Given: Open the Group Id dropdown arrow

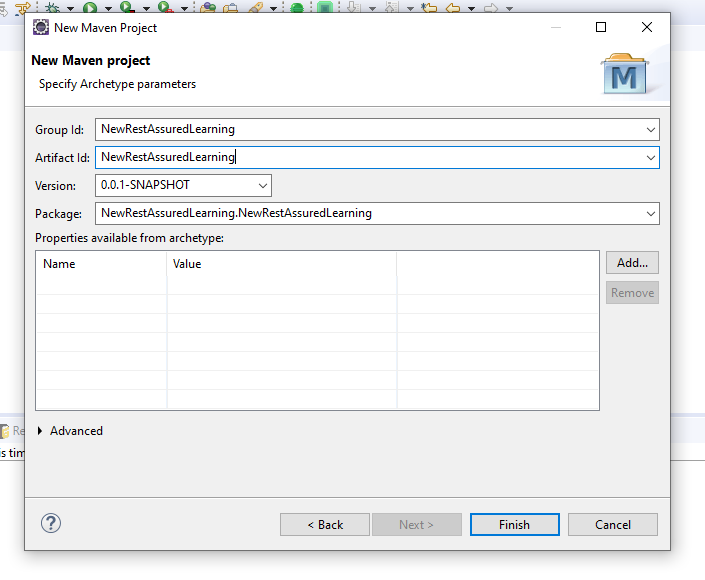Looking at the screenshot, I should tap(651, 130).
